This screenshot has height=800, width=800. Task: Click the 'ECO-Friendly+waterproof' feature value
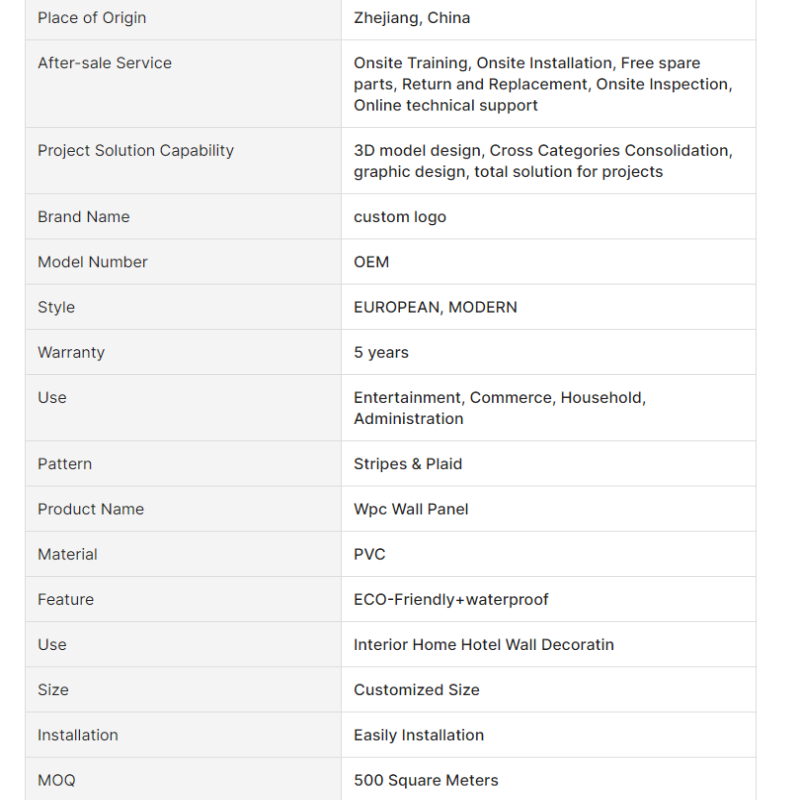point(451,600)
